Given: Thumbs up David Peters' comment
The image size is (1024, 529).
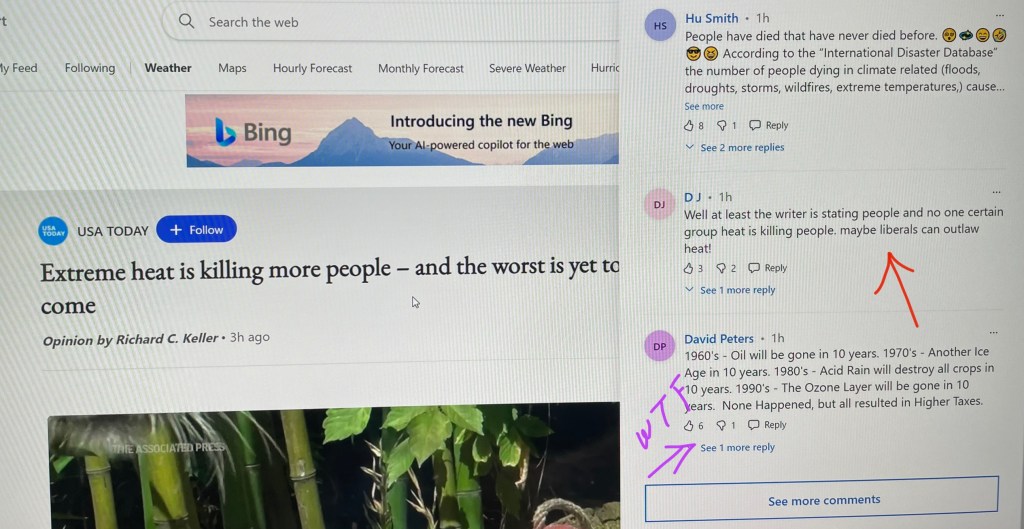Looking at the screenshot, I should pos(688,426).
